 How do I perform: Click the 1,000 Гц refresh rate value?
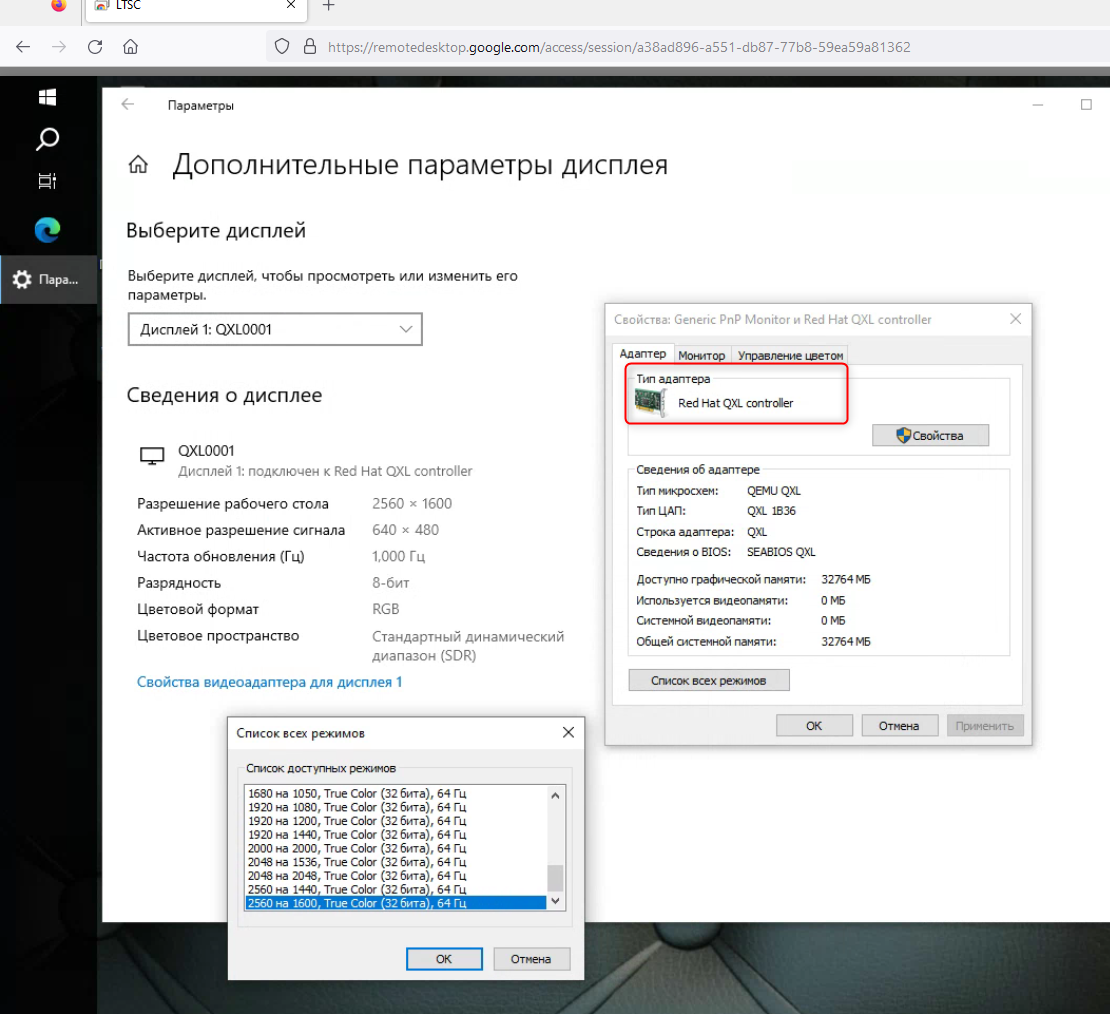pos(399,557)
